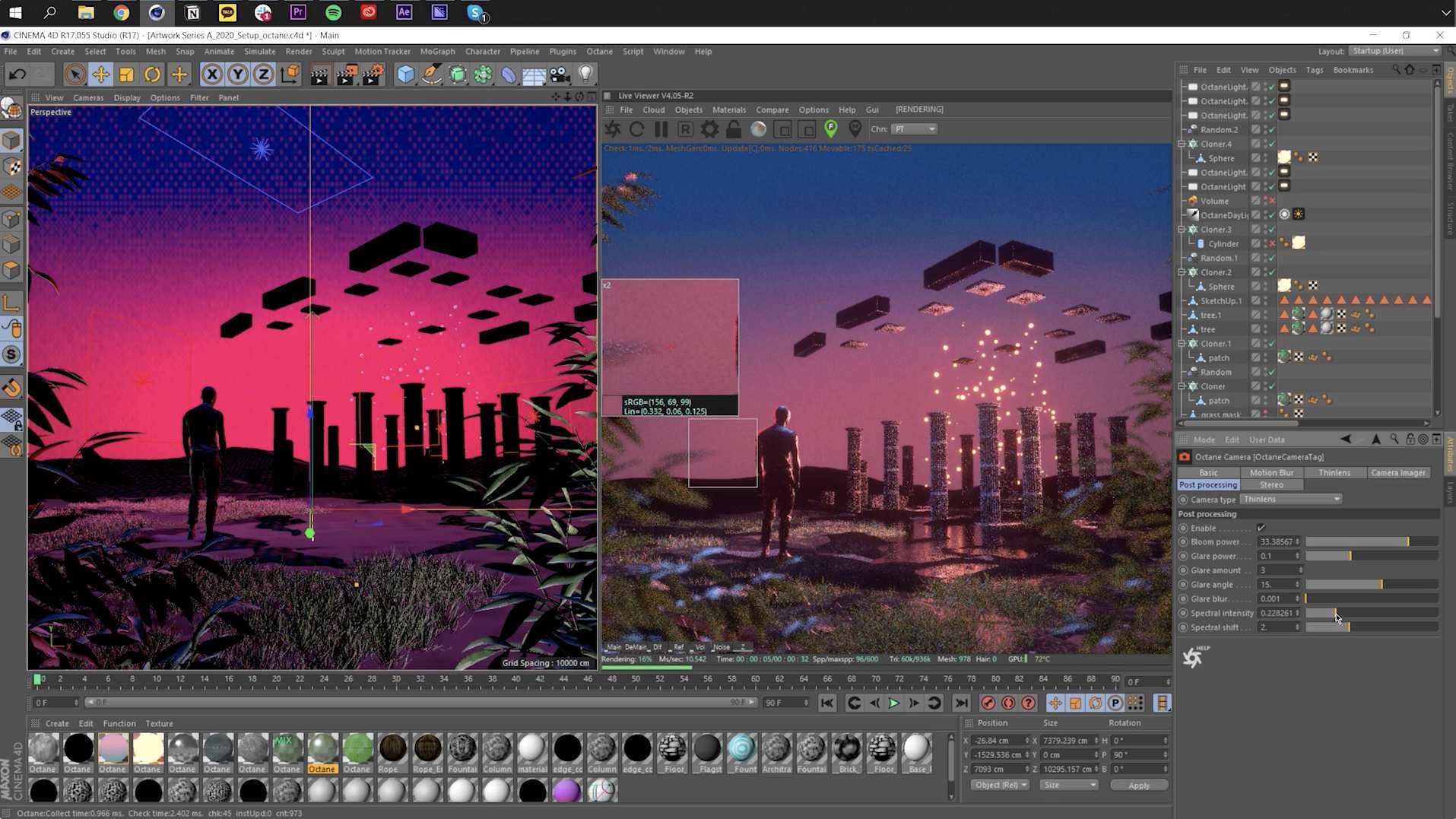
Task: Select the Focus picker icon in Live Viewer
Action: (x=830, y=128)
